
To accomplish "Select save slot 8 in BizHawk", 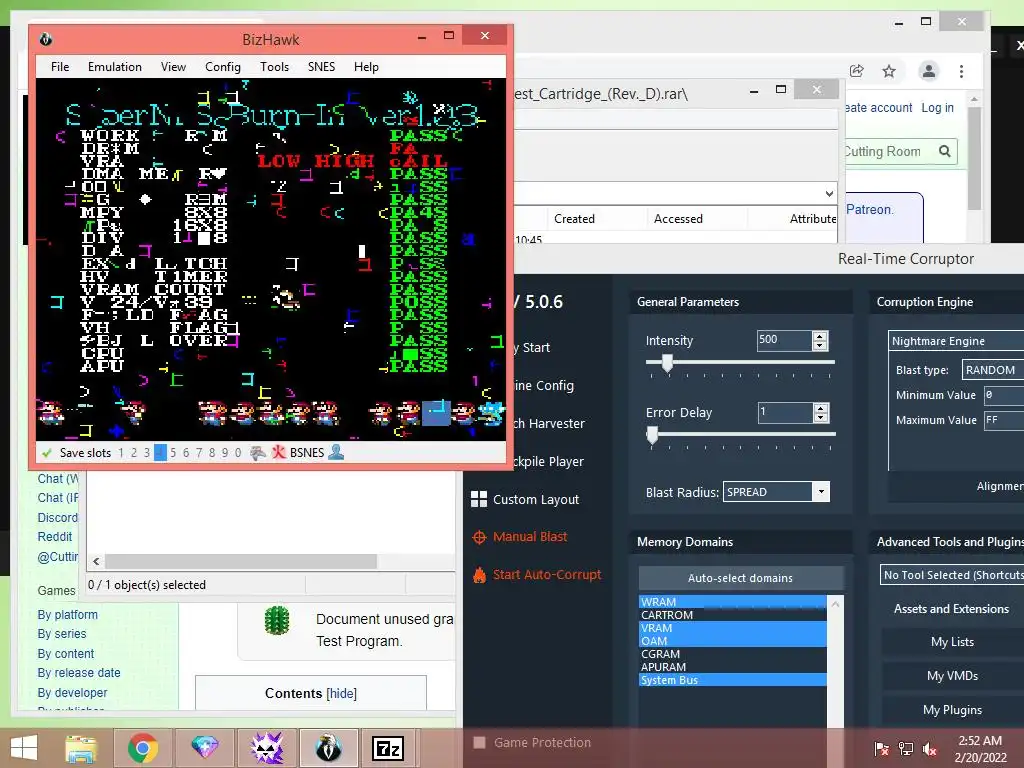I will pos(212,453).
